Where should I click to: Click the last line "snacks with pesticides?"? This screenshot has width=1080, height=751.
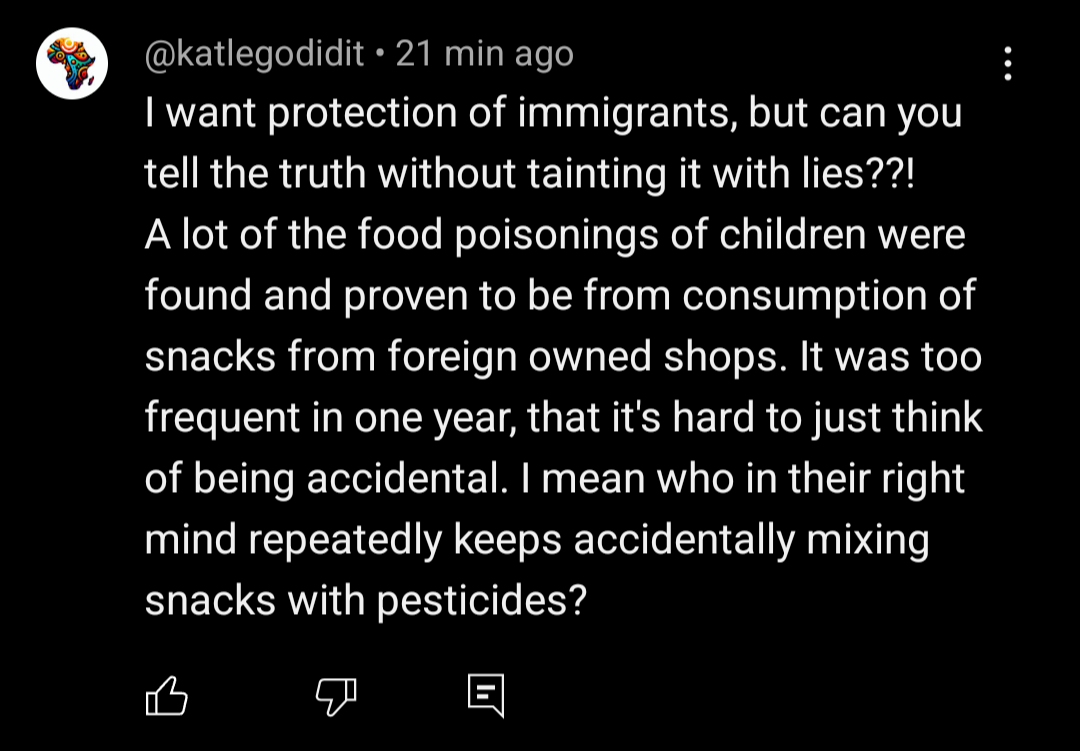365,601
